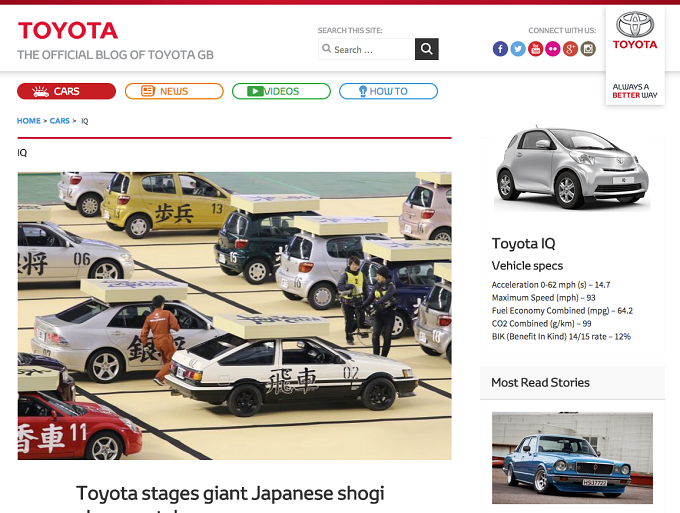680x513 pixels.
Task: Go to the Videos section
Action: tap(281, 91)
